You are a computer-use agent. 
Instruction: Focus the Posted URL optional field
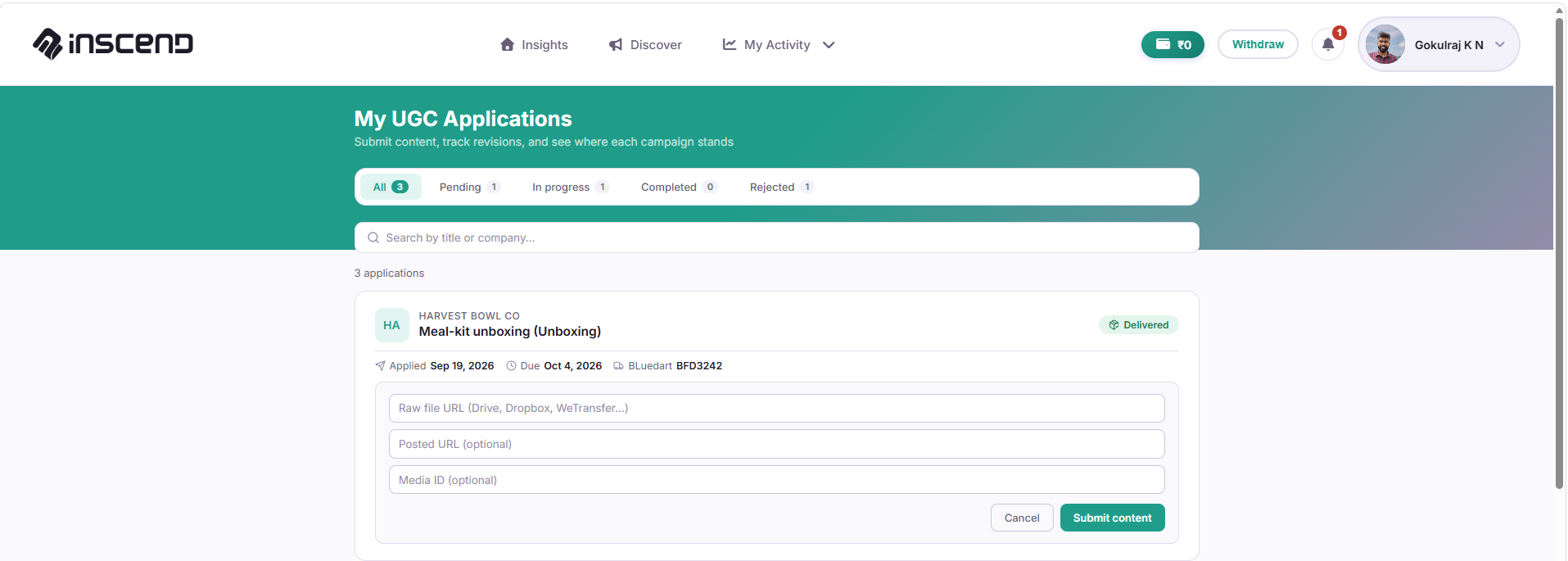click(x=776, y=444)
